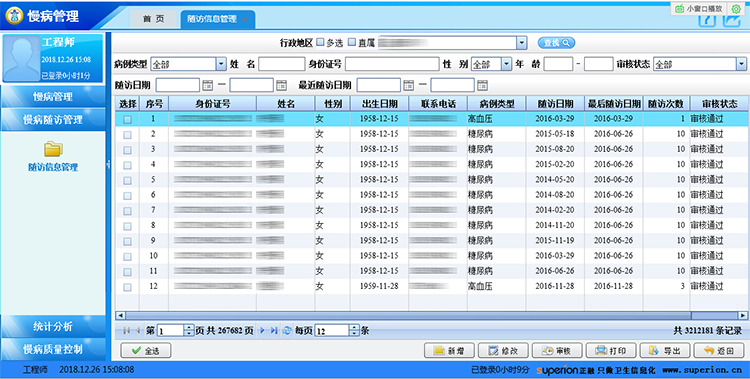Go to the first page
This screenshot has width=750, height=379.
click(127, 330)
